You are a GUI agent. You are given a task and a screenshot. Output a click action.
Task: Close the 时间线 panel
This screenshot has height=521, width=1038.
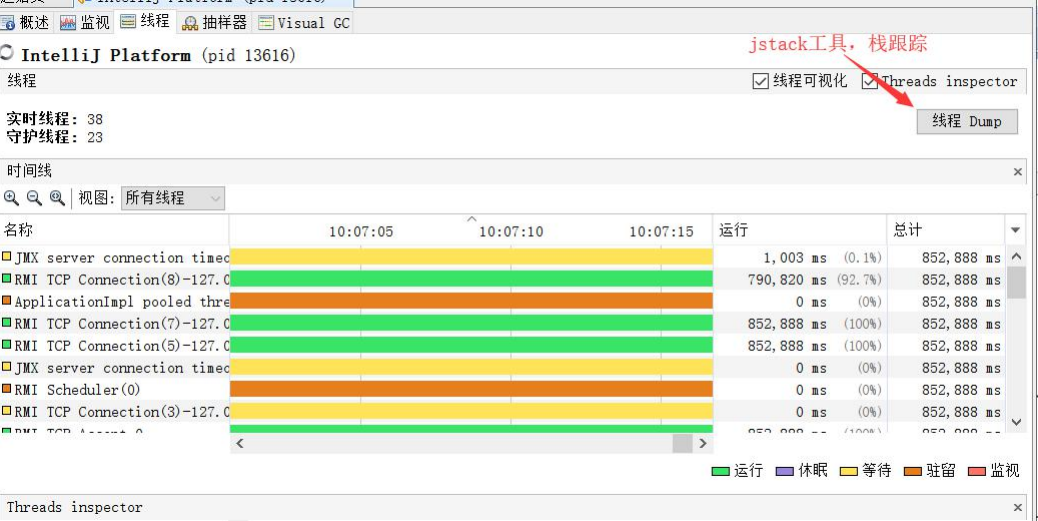(1017, 171)
